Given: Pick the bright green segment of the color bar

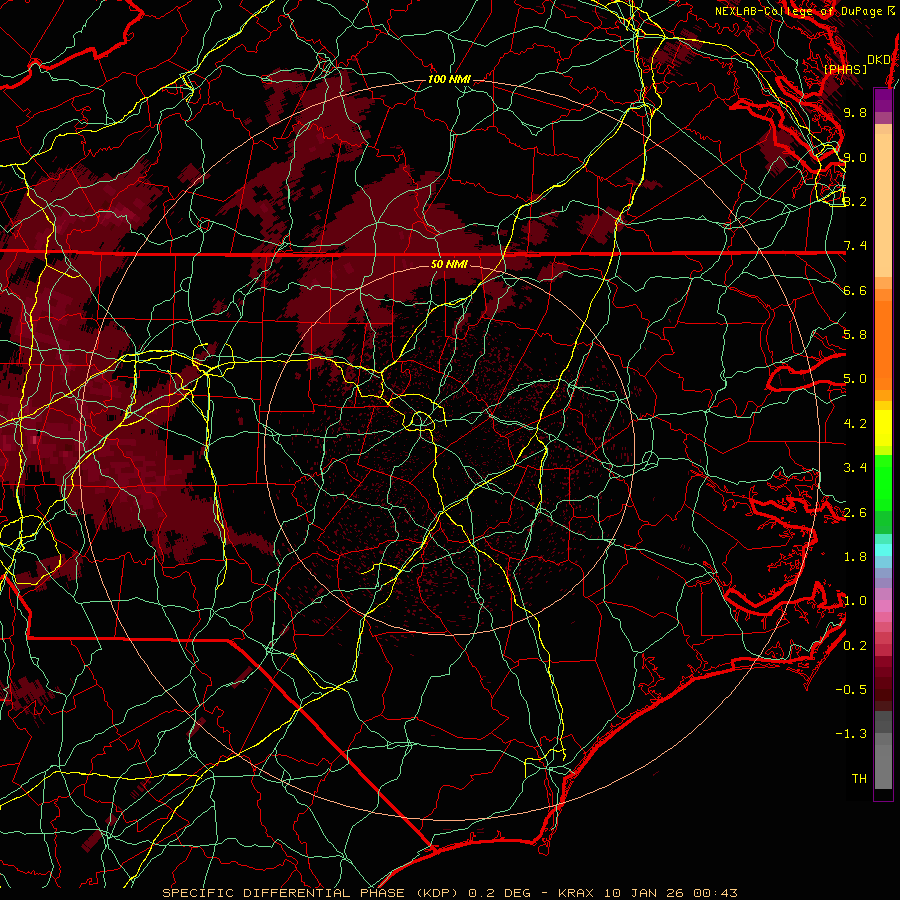Looking at the screenshot, I should pyautogui.click(x=883, y=483).
